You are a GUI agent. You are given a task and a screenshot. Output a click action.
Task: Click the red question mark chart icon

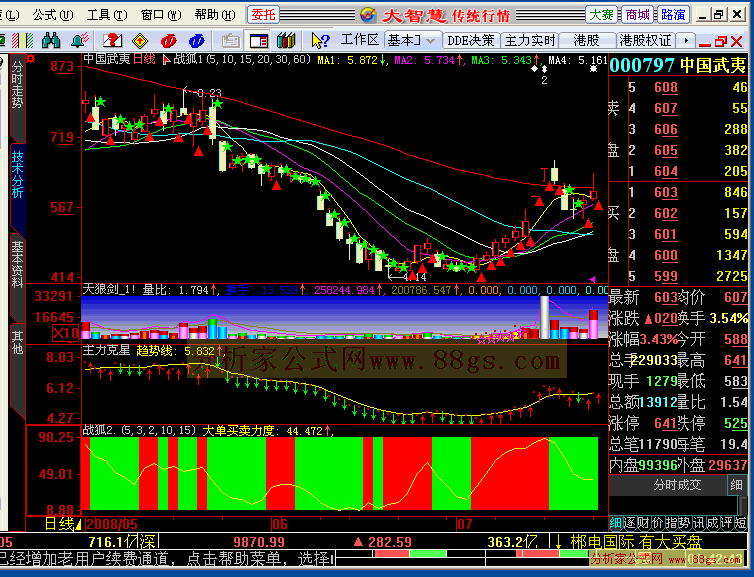click(112, 40)
